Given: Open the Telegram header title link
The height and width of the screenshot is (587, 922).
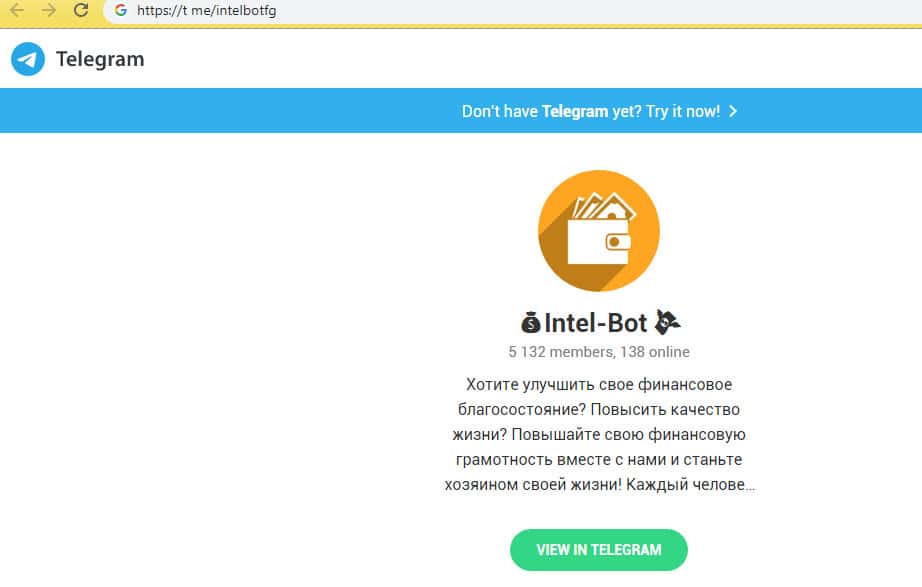Looking at the screenshot, I should coord(100,59).
